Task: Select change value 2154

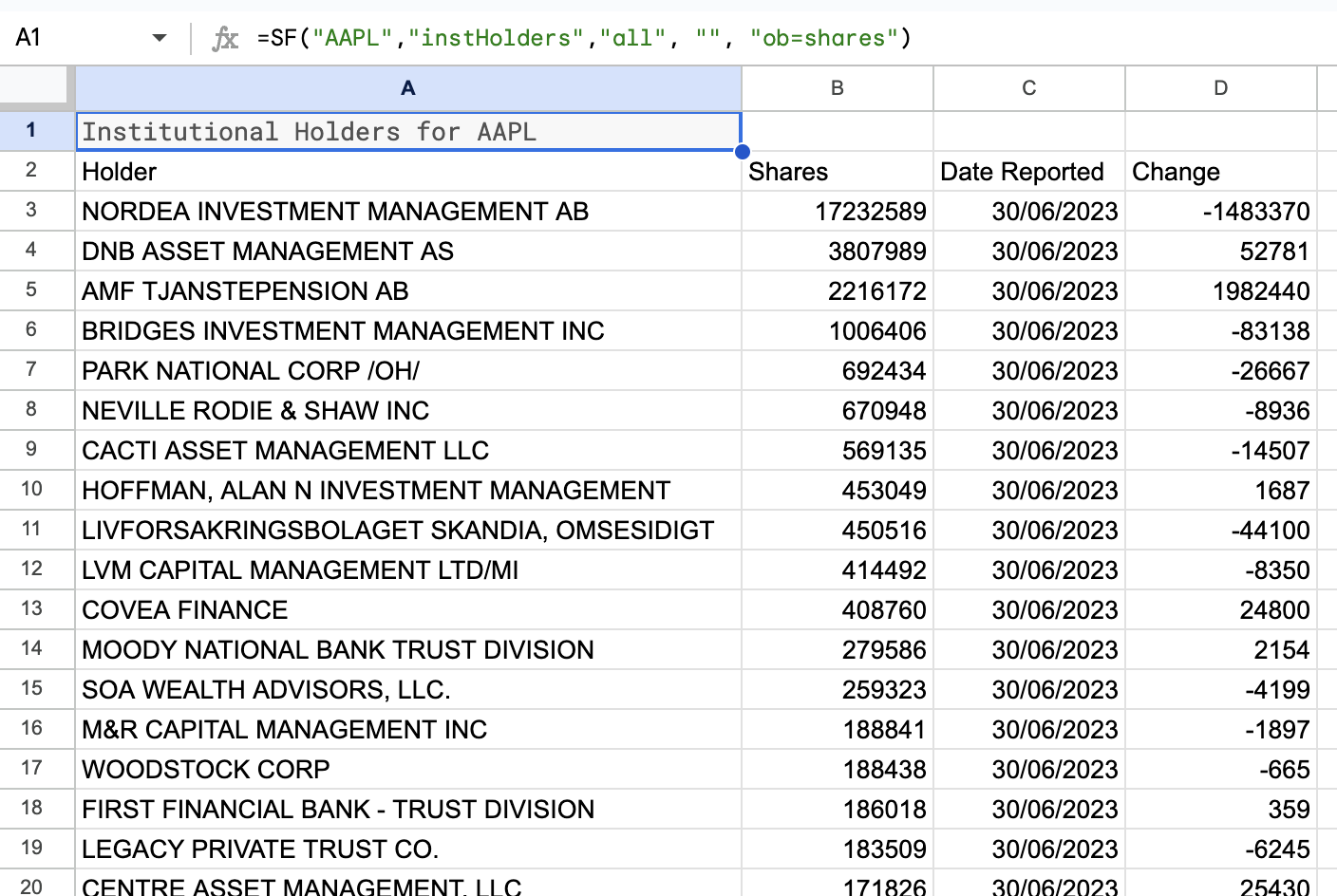Action: click(x=1221, y=650)
